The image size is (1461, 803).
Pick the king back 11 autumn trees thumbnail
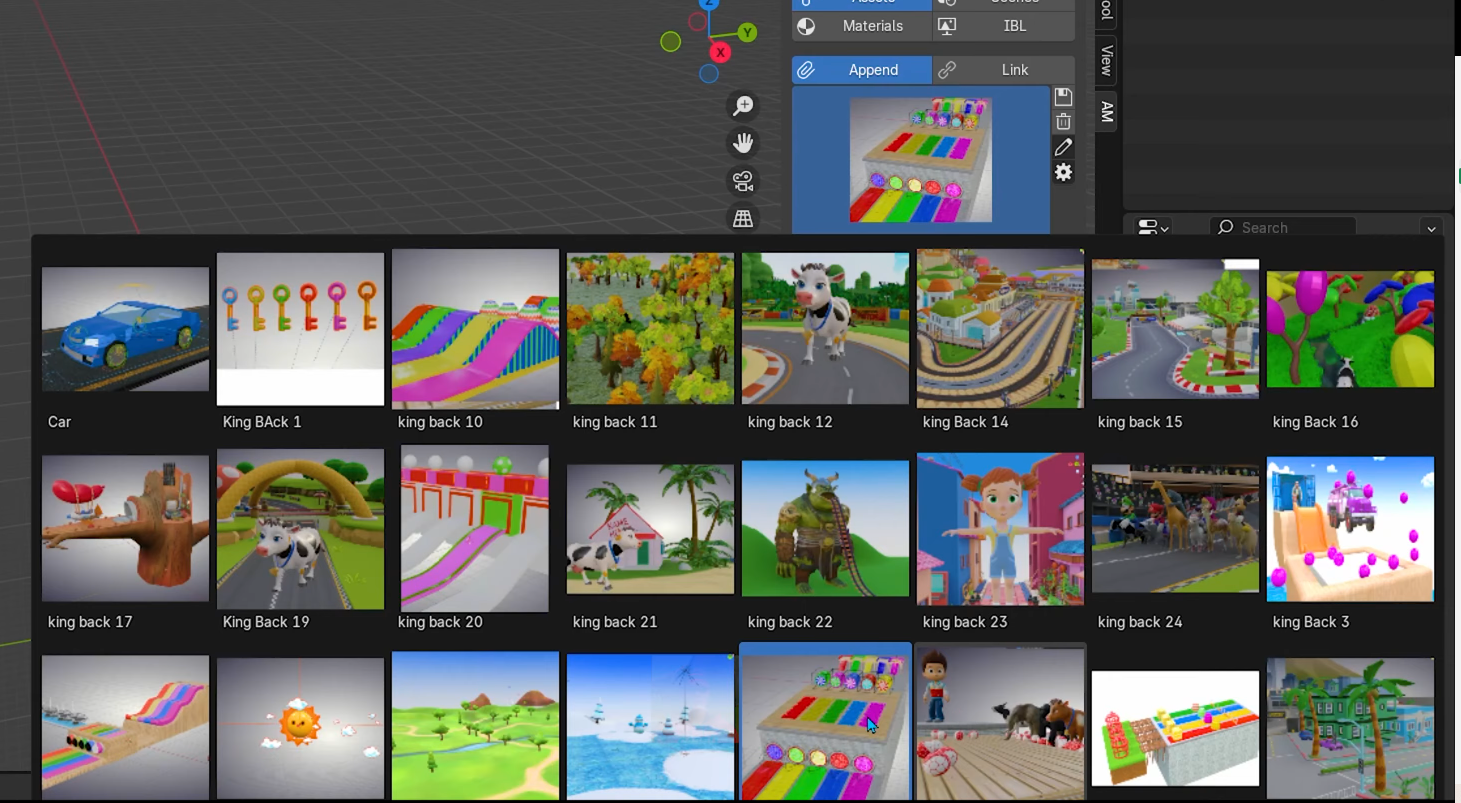(650, 329)
